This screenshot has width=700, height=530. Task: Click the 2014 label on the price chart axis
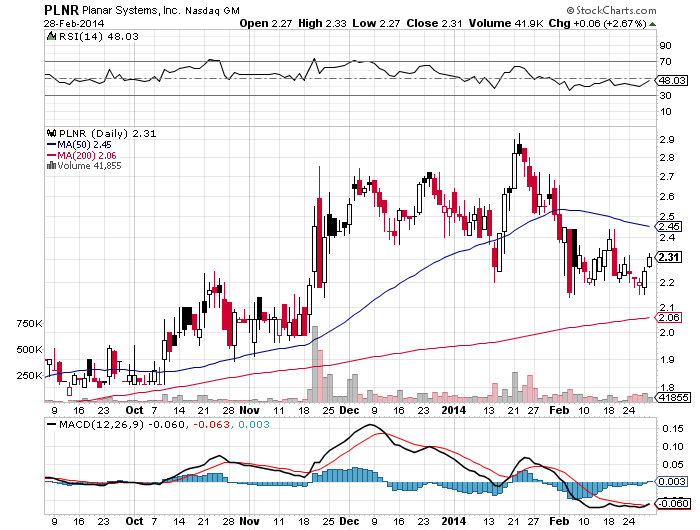pos(454,410)
